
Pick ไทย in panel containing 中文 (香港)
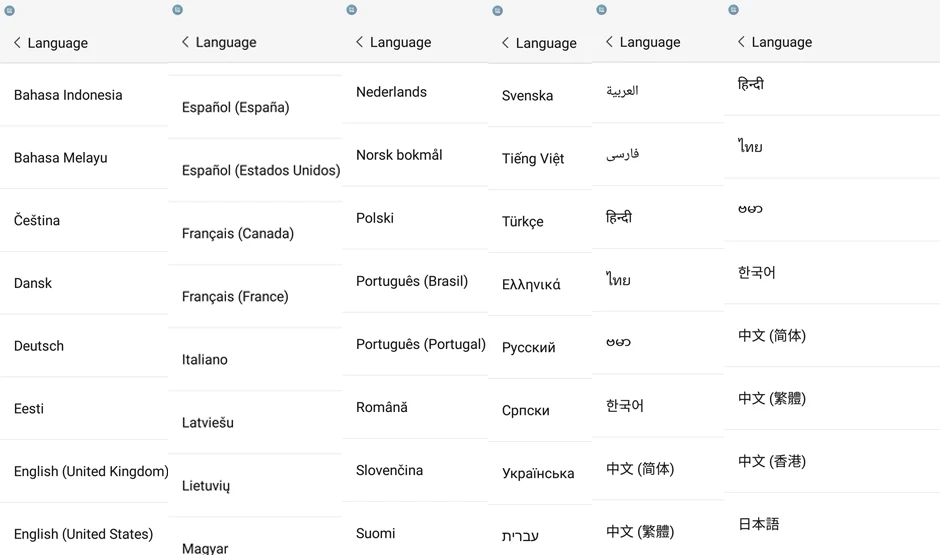(x=832, y=147)
